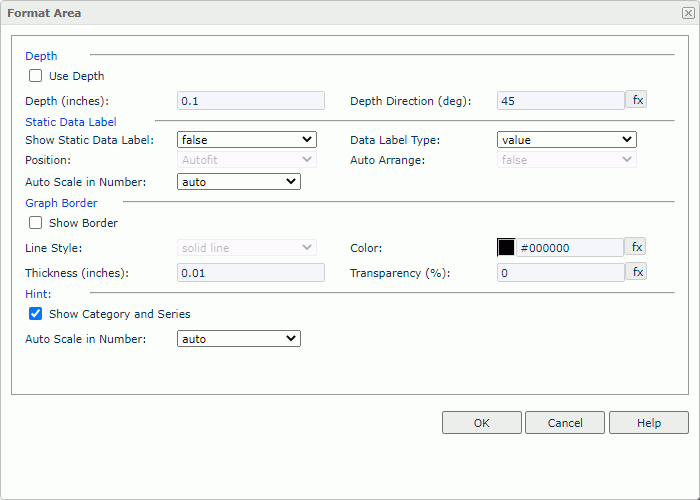Click the Transparency percent input field
Image resolution: width=700 pixels, height=500 pixels.
tap(560, 273)
